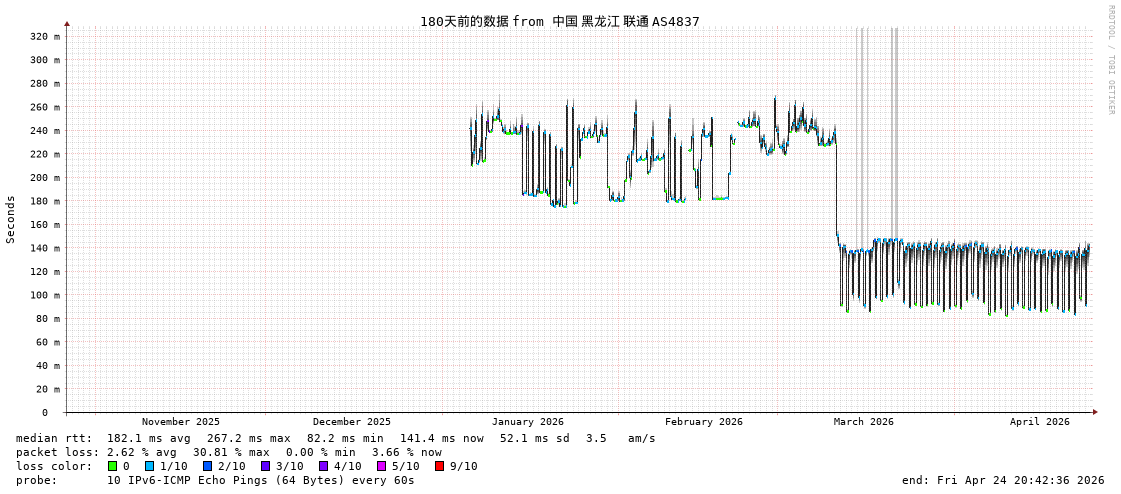
Task: Click the green 0 loss color swatch
Action: [x=113, y=466]
